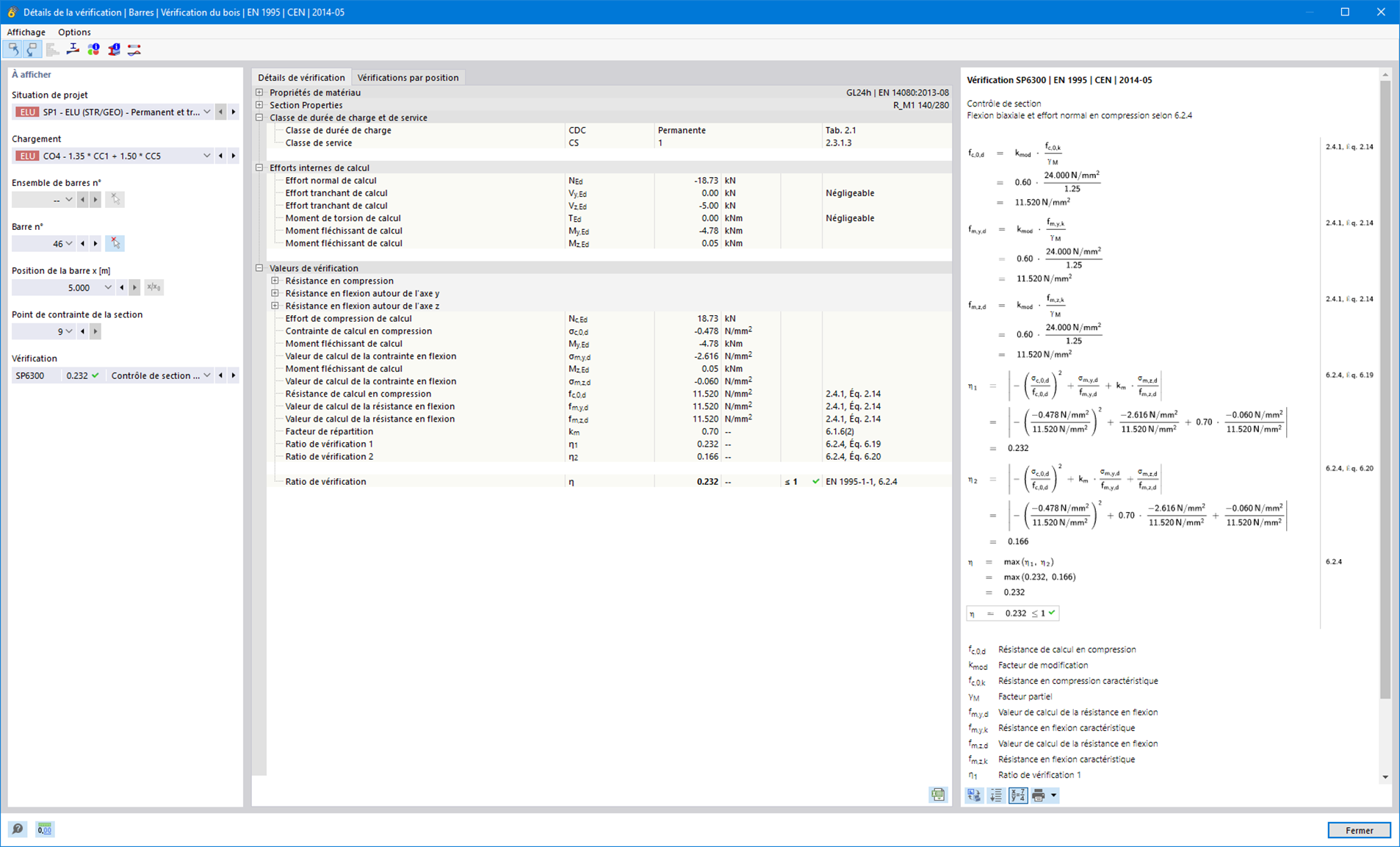Click the greyed pick icon beside Ensemble de barres
Screen dimensions: 1400x847
pyautogui.click(x=115, y=199)
